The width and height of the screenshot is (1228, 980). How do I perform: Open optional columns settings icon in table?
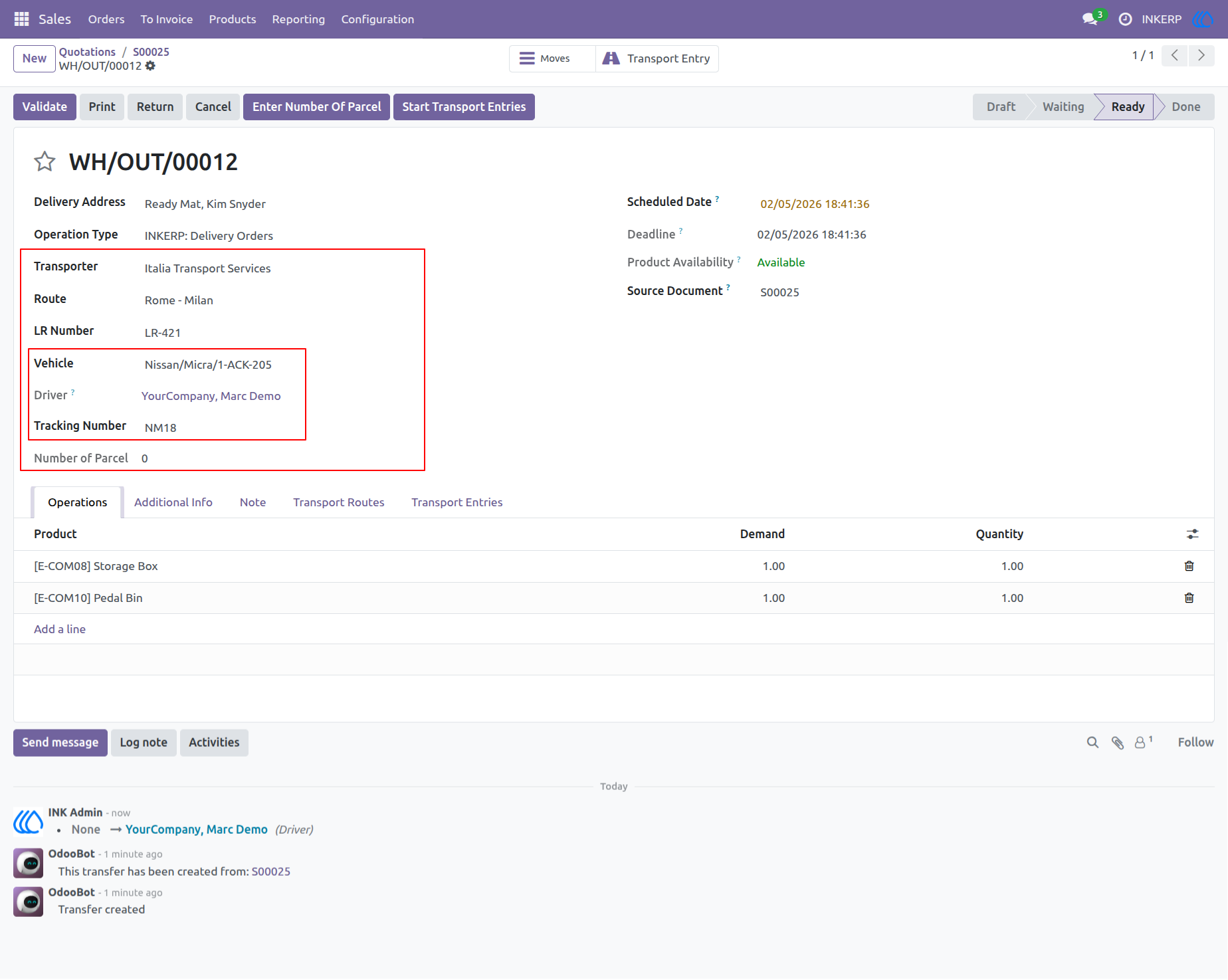1193,534
